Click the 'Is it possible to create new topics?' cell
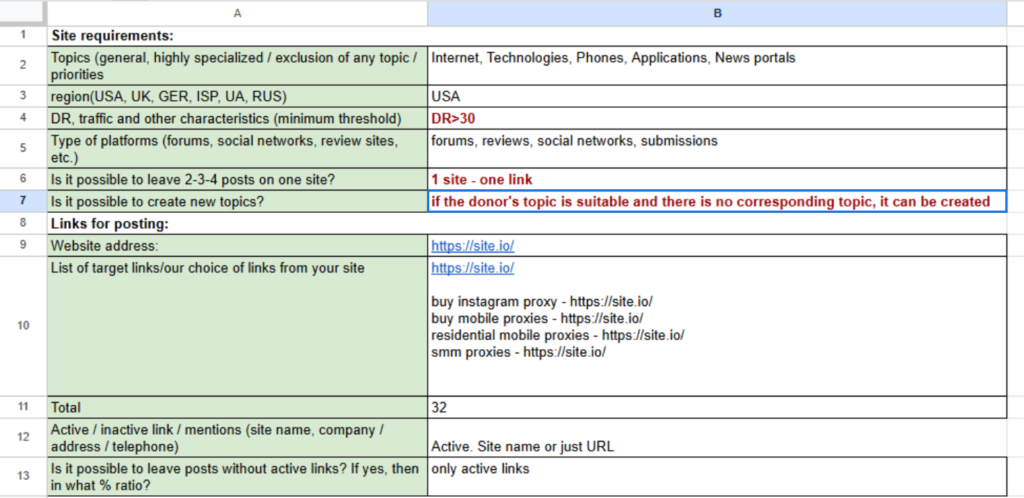Image resolution: width=1024 pixels, height=498 pixels. pos(237,202)
